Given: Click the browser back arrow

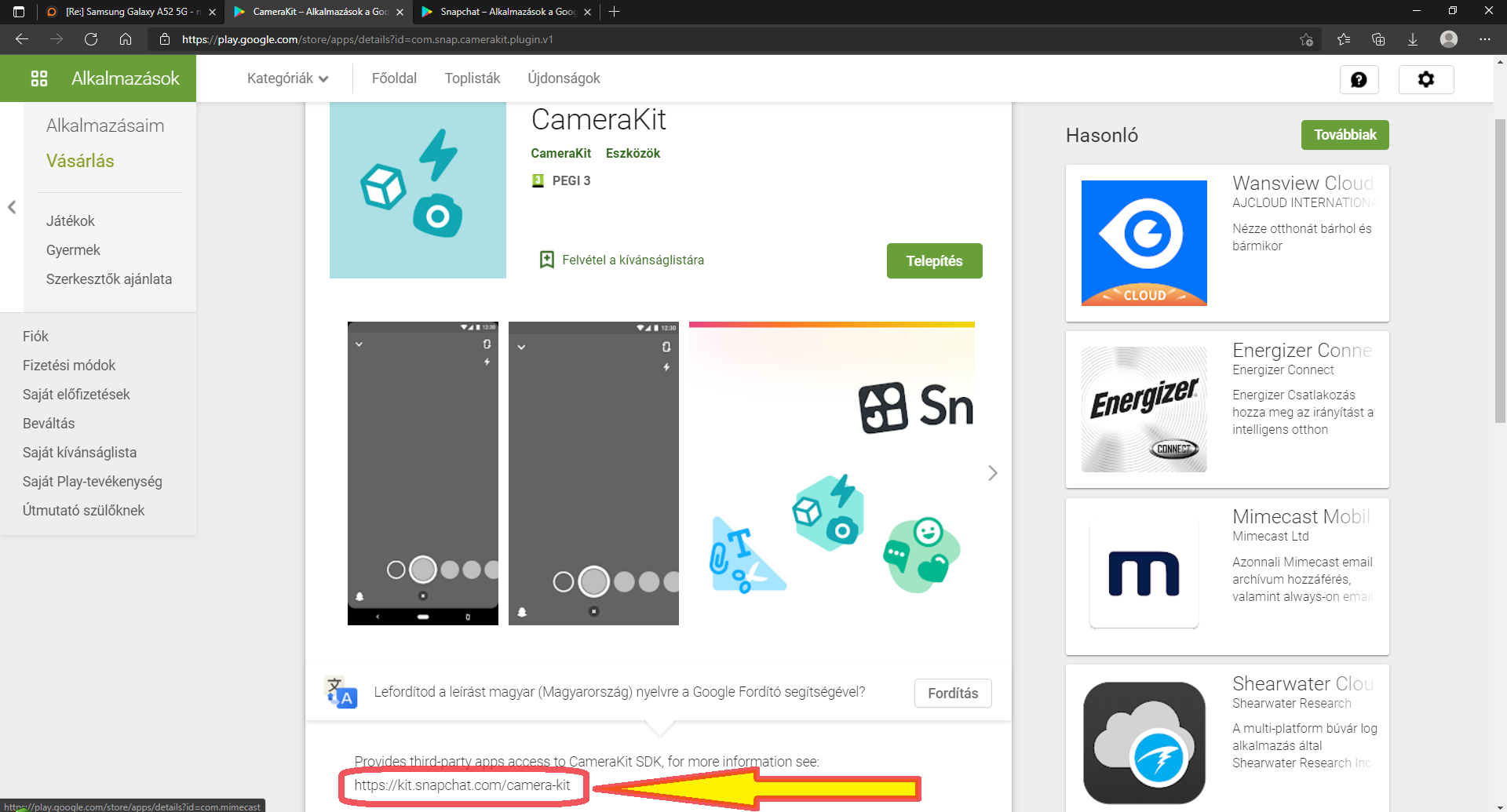Looking at the screenshot, I should 22,39.
